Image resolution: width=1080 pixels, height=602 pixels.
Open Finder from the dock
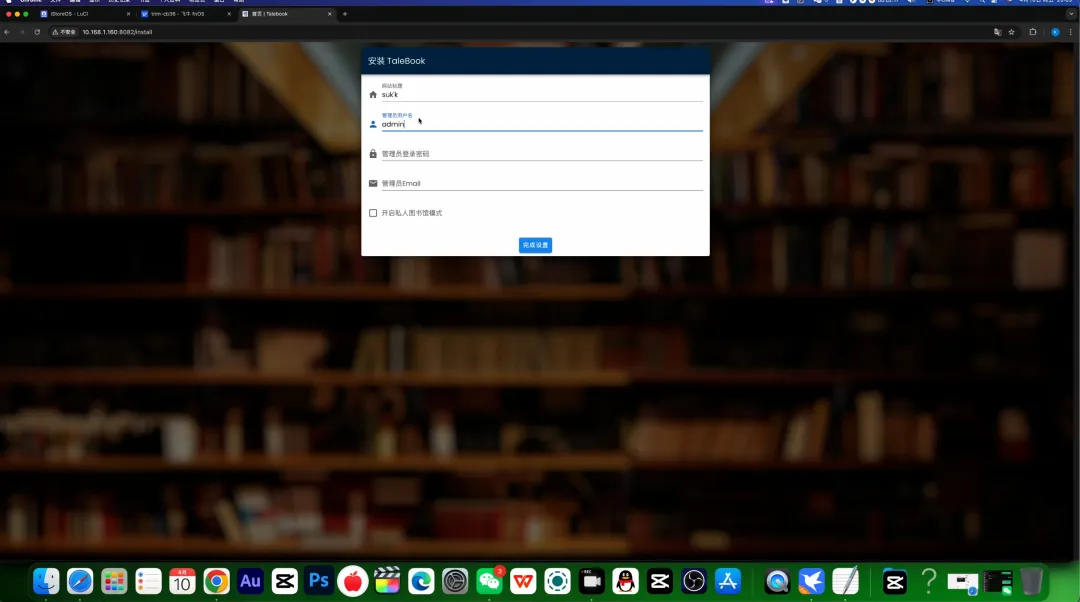pos(46,581)
